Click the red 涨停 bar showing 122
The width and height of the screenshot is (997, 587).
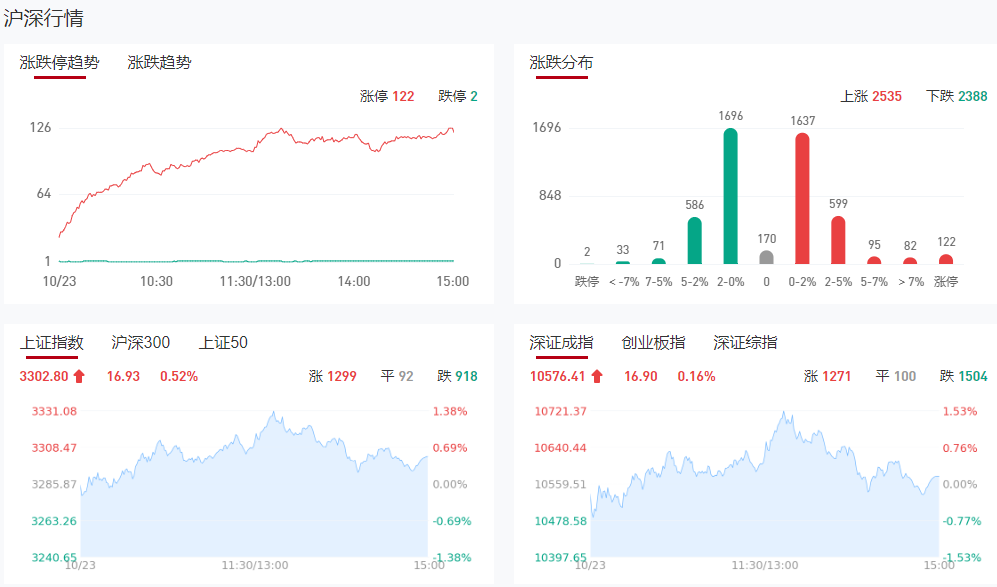pos(946,259)
